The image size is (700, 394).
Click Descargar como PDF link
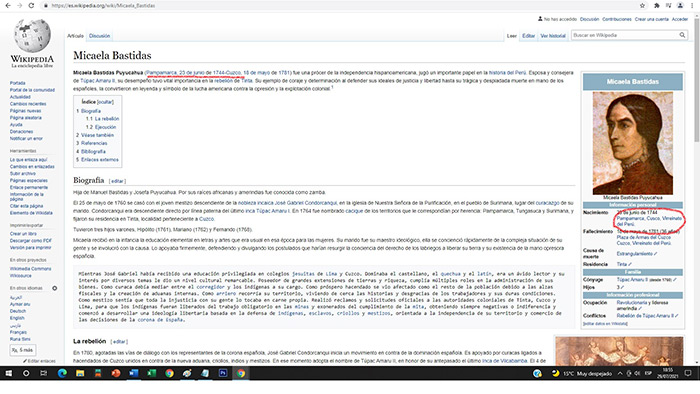30,241
